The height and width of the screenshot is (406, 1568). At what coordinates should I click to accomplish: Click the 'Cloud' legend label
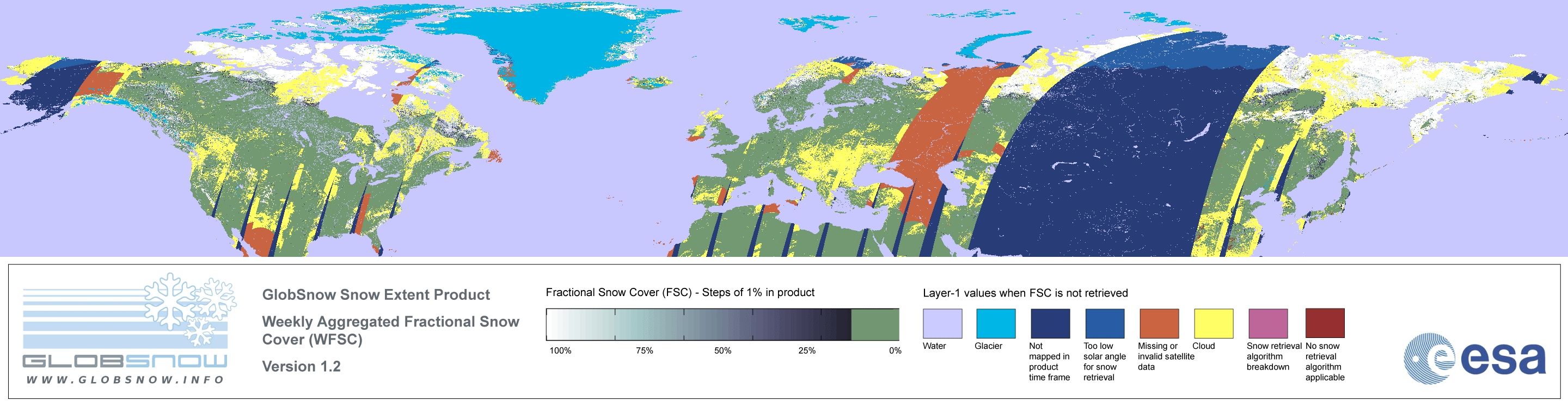1203,346
